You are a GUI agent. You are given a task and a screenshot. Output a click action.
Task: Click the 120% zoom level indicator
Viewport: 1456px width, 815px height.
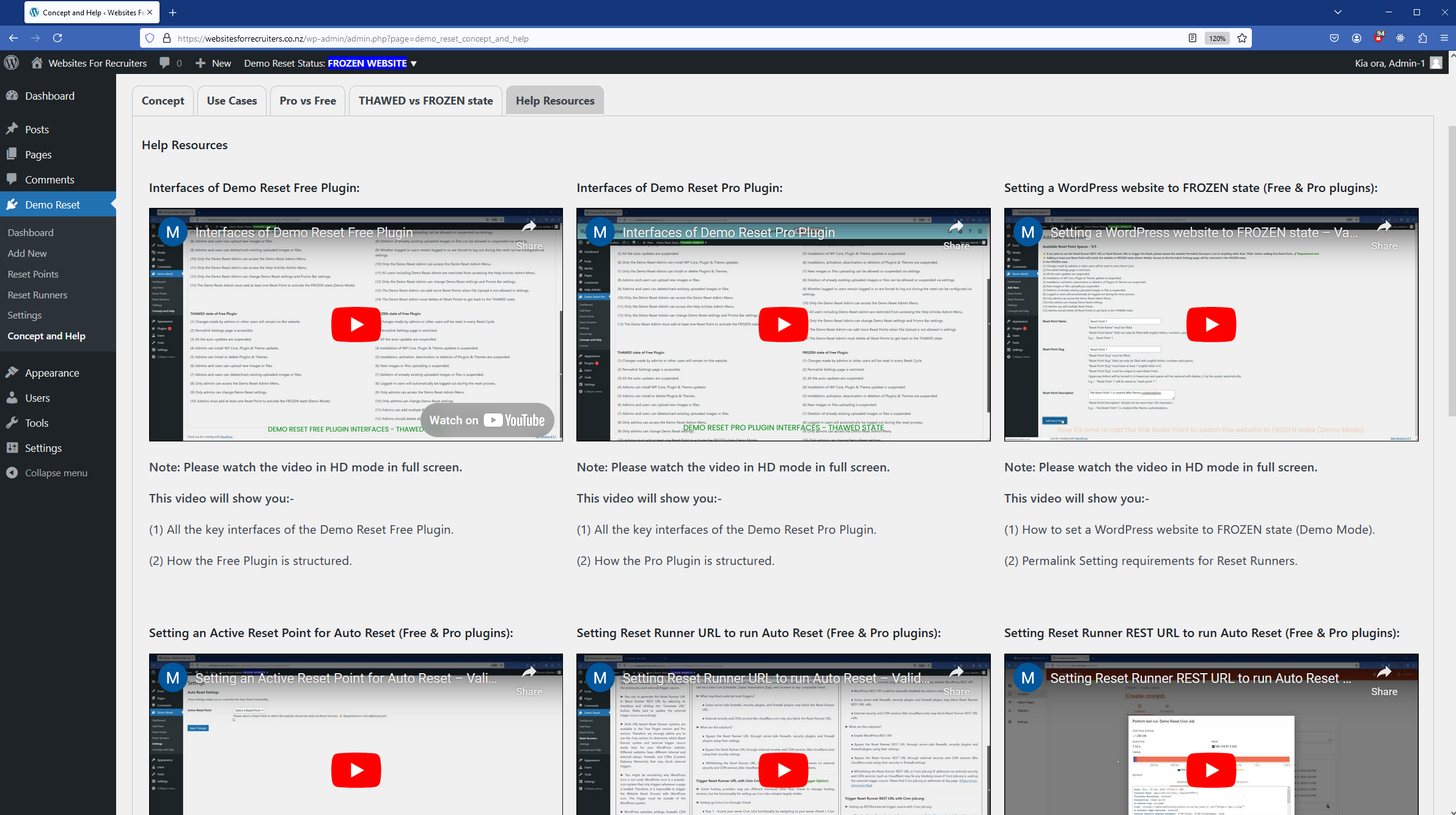[1217, 38]
